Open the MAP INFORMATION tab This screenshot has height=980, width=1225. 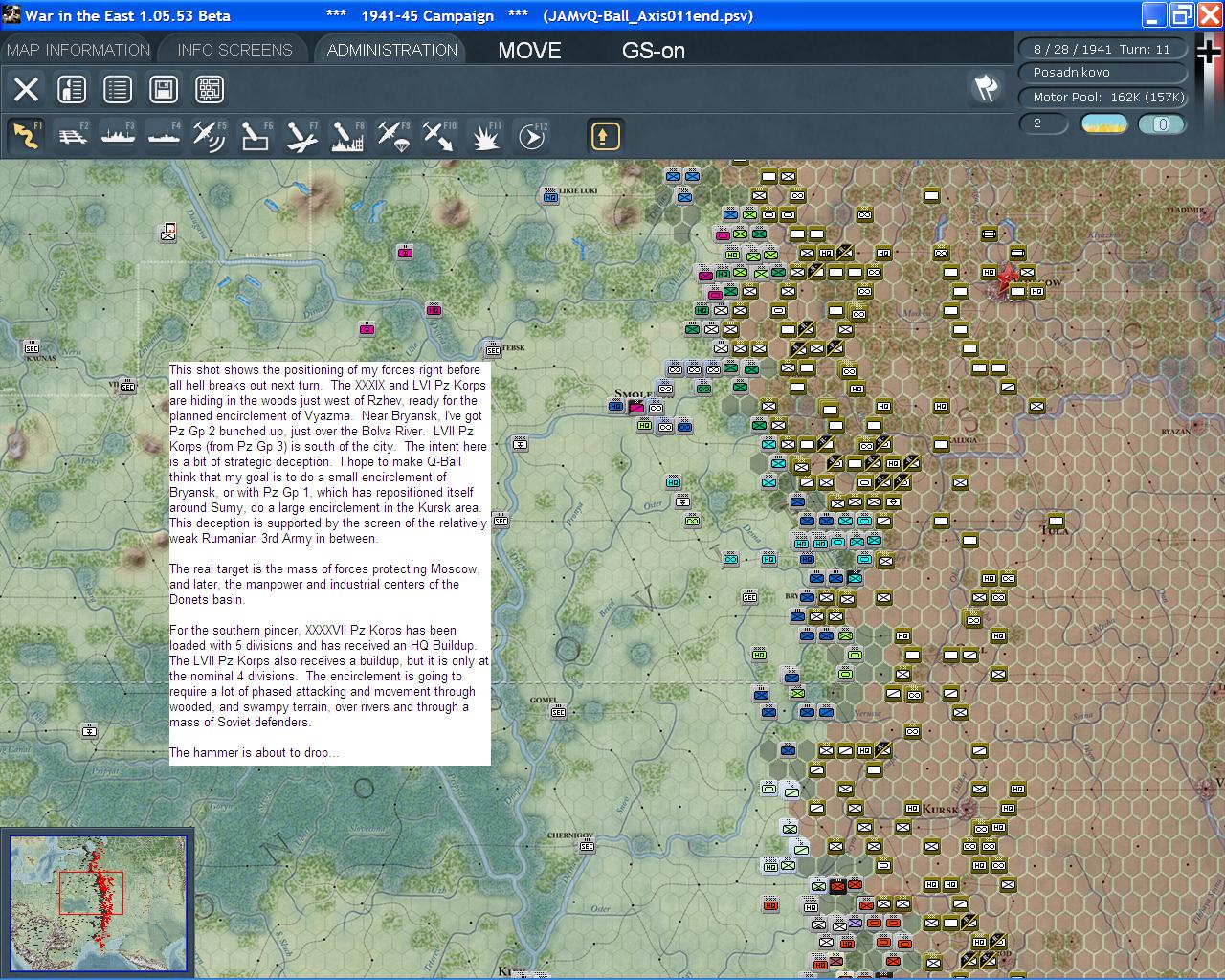point(78,50)
